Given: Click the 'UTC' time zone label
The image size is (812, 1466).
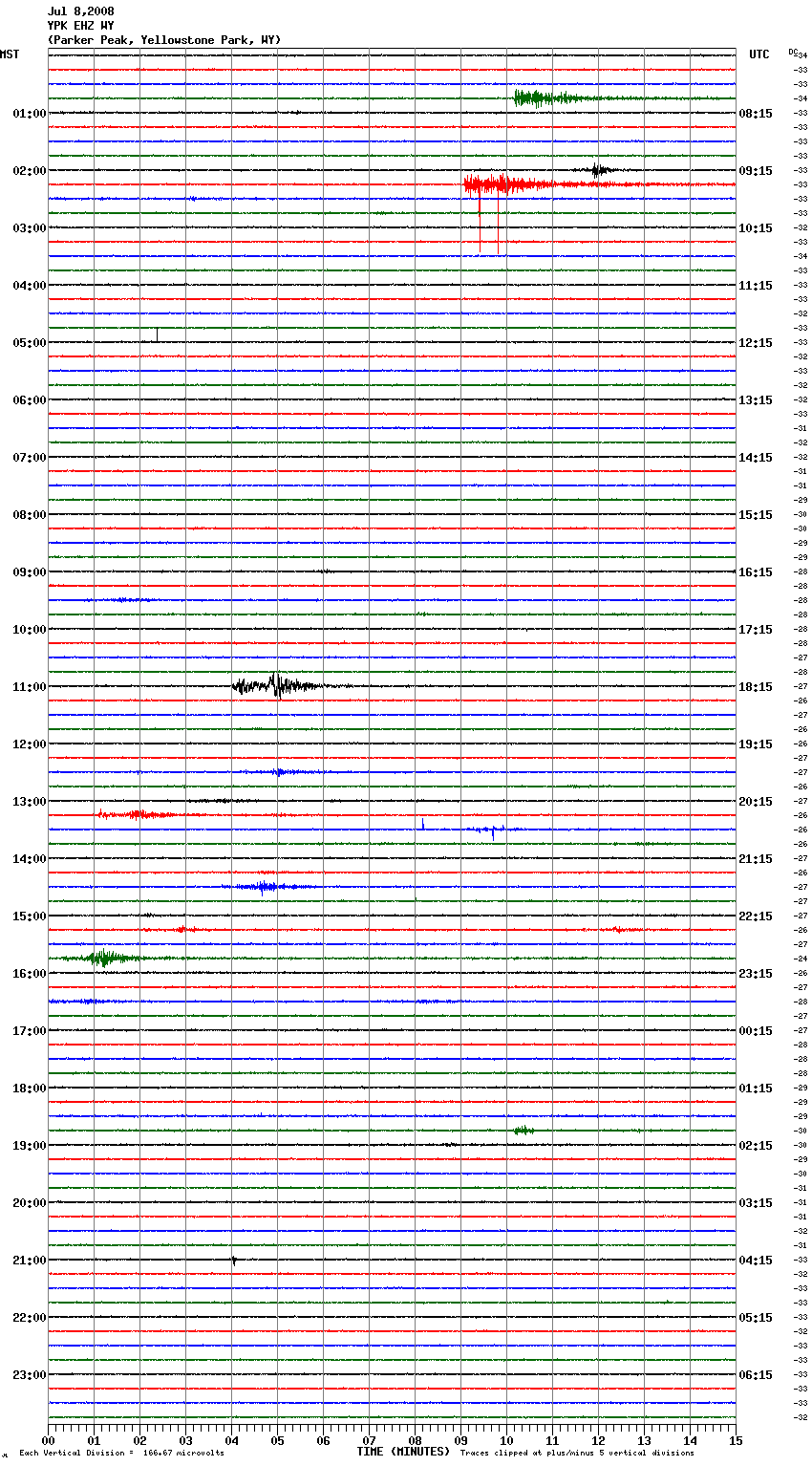Looking at the screenshot, I should click(x=759, y=54).
